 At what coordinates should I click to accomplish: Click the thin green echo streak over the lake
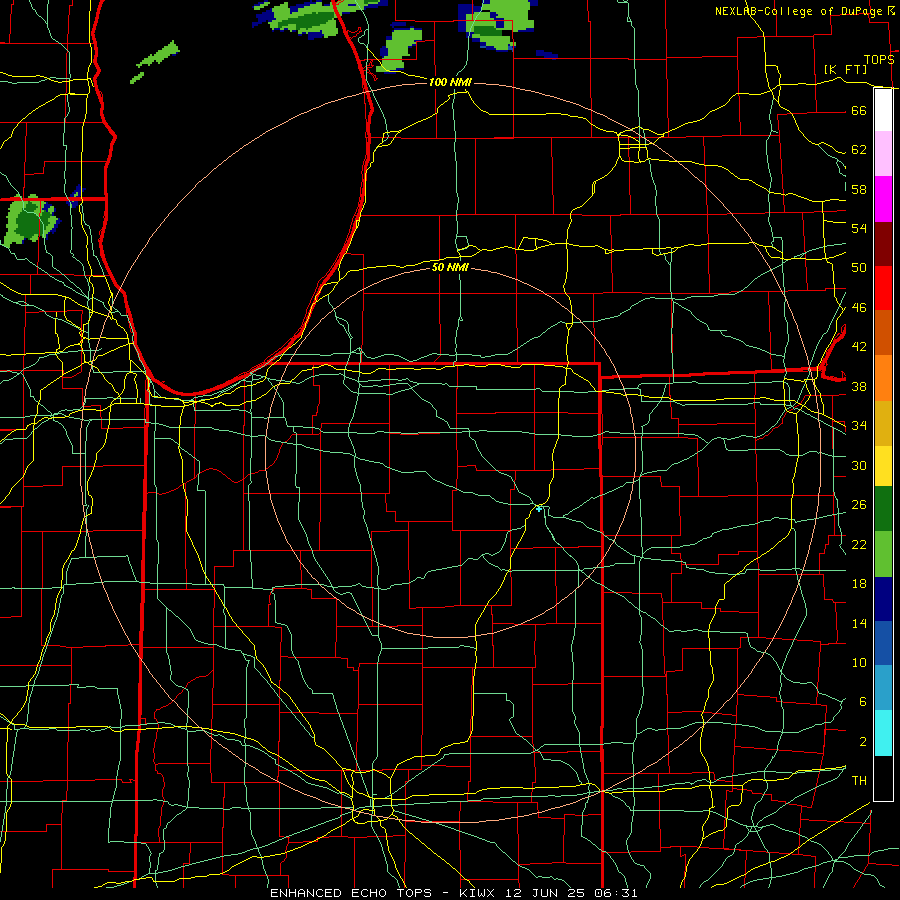click(x=158, y=54)
